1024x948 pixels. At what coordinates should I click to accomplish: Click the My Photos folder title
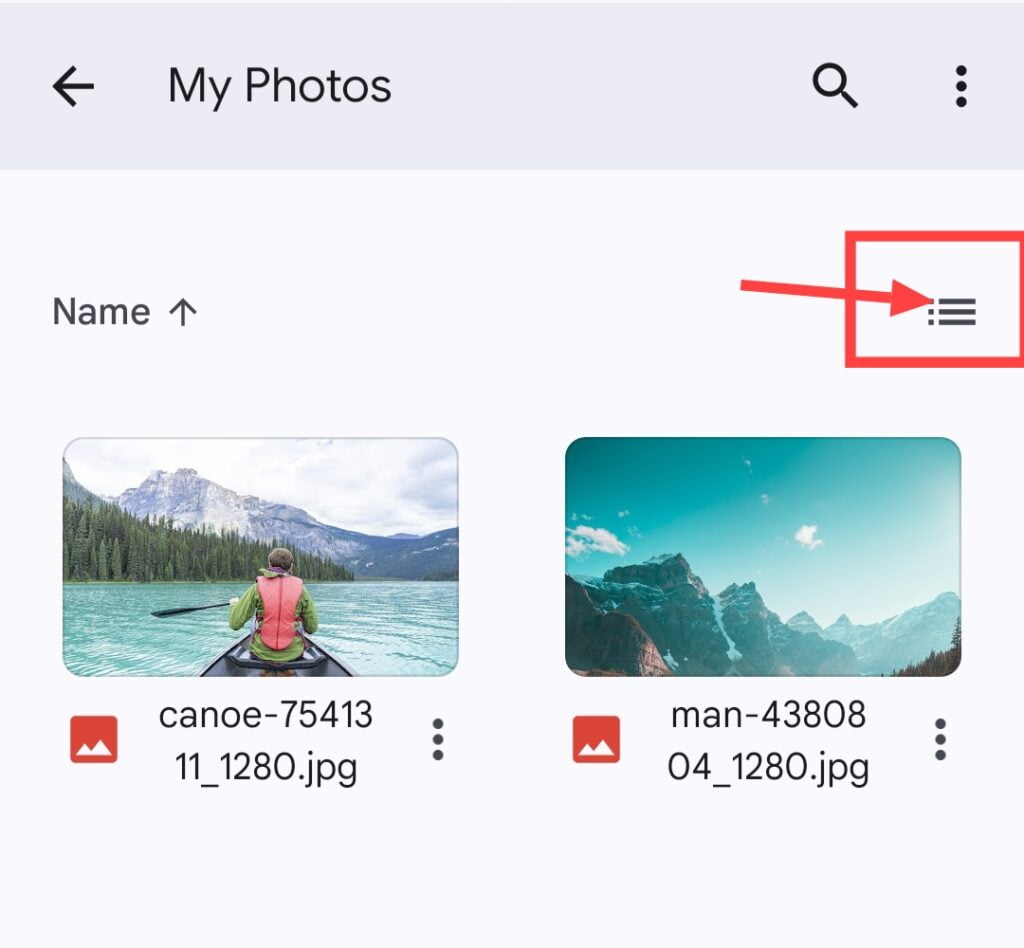[280, 86]
